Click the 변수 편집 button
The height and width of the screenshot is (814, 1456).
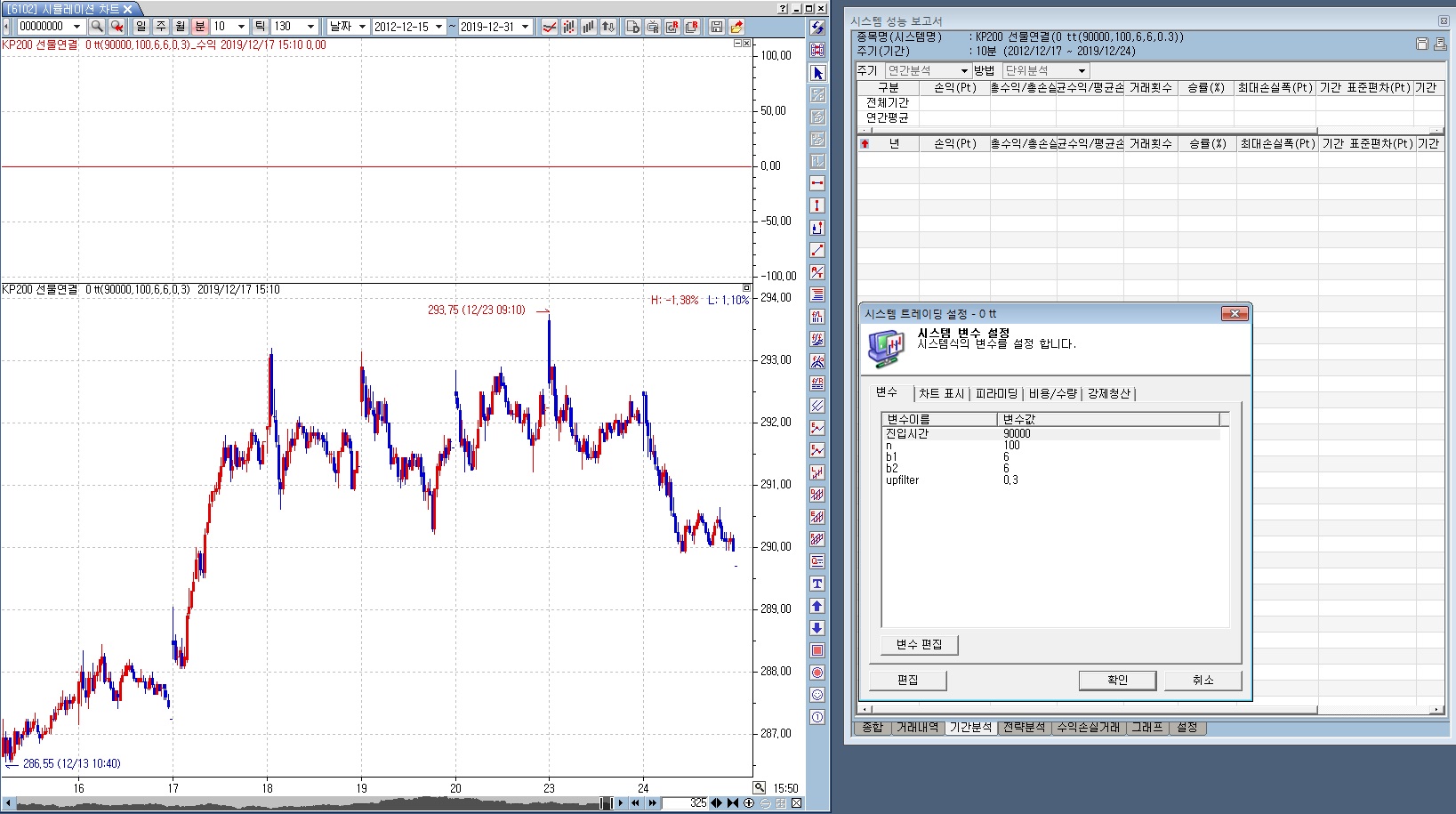point(919,645)
